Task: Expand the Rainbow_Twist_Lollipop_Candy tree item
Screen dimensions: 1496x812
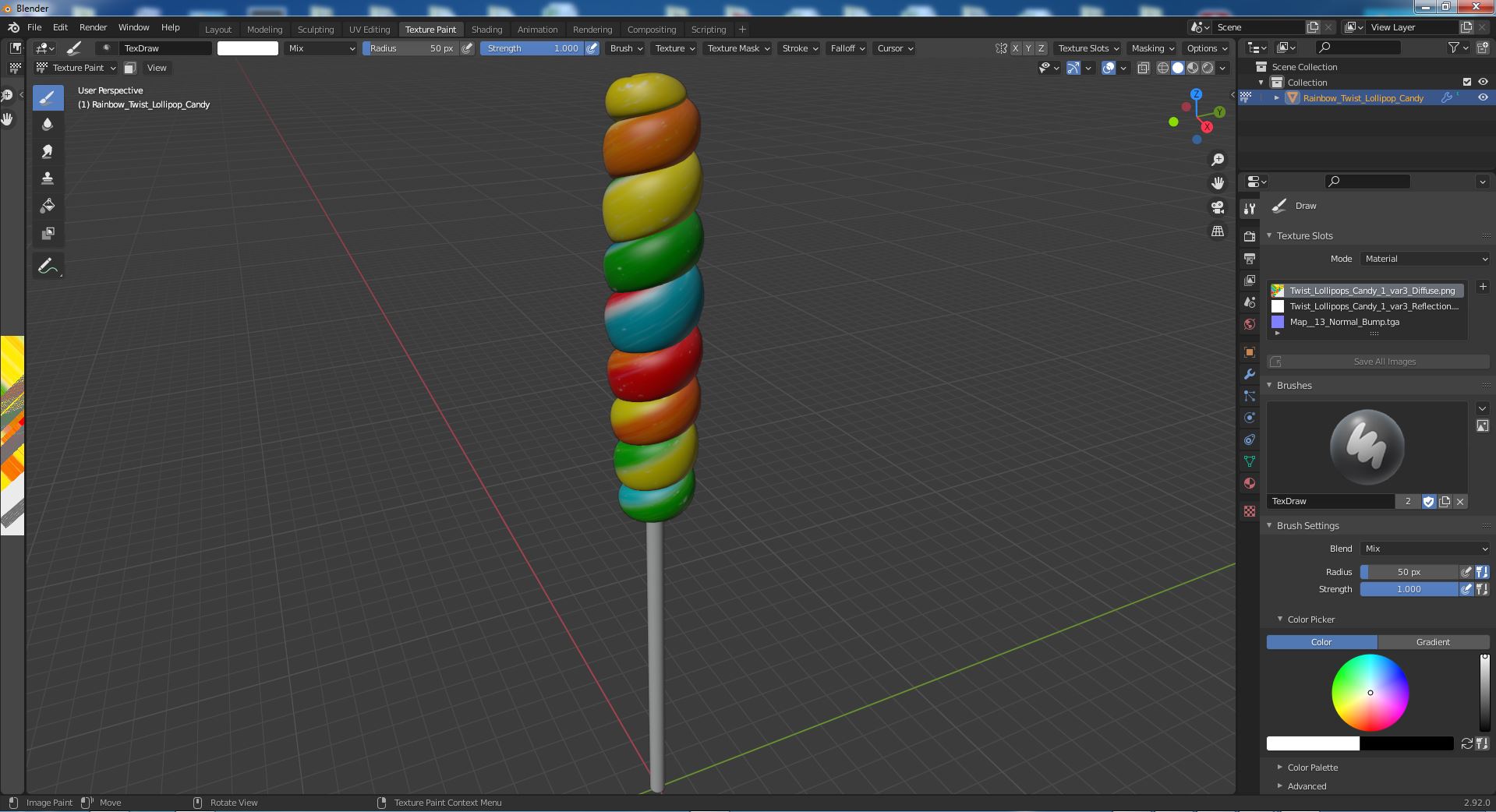Action: pos(1276,97)
